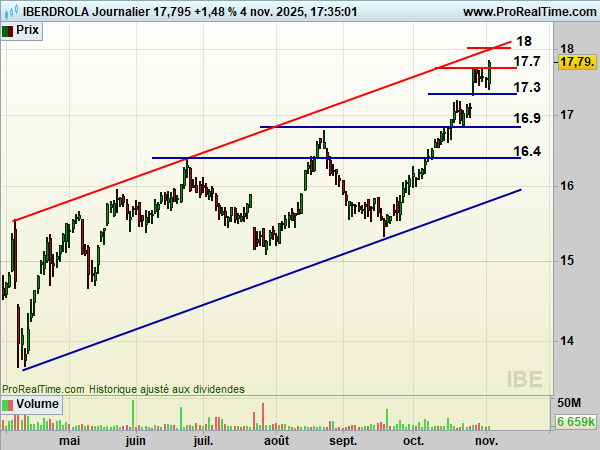The height and width of the screenshot is (450, 600).
Task: Click the www.ProRealTime.com link
Action: click(529, 11)
